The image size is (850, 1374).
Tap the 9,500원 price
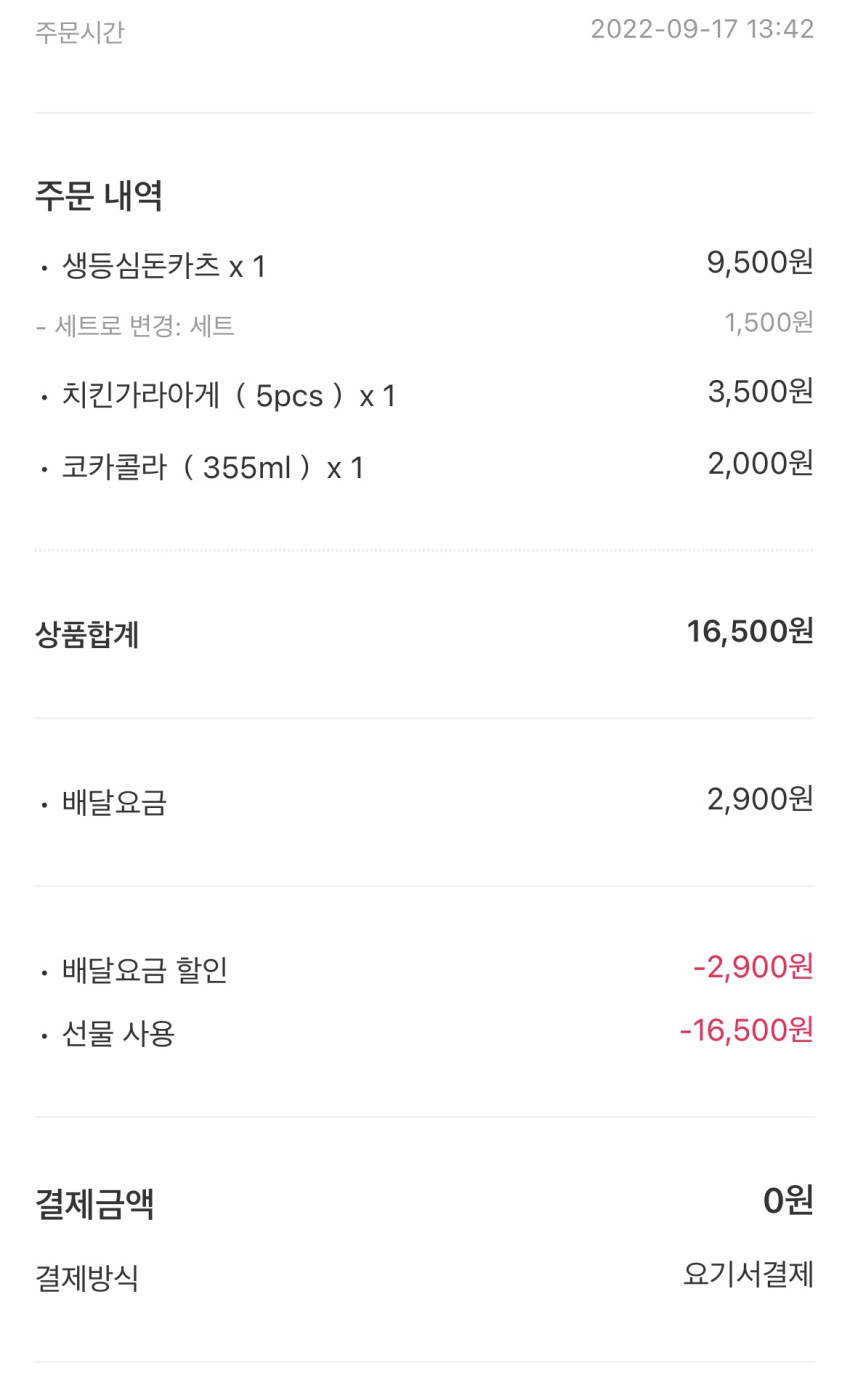[760, 262]
